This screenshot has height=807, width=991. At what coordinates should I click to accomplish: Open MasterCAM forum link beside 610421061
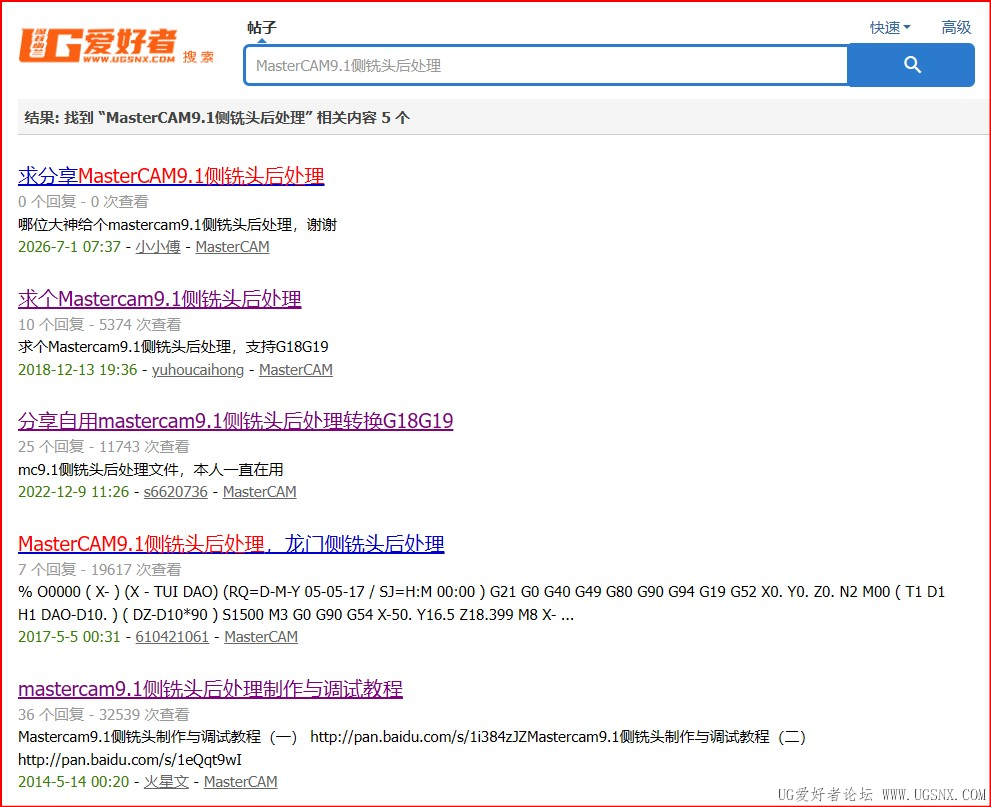point(261,636)
